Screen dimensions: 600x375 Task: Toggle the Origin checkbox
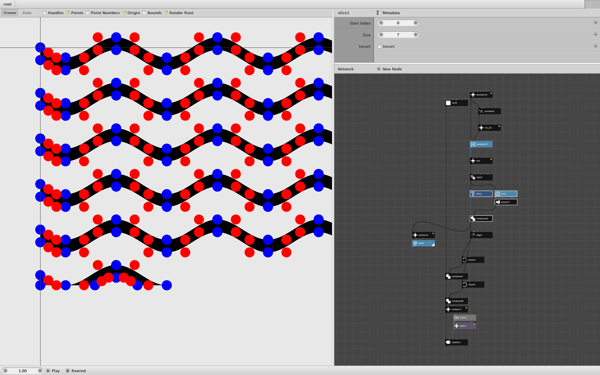pyautogui.click(x=124, y=13)
